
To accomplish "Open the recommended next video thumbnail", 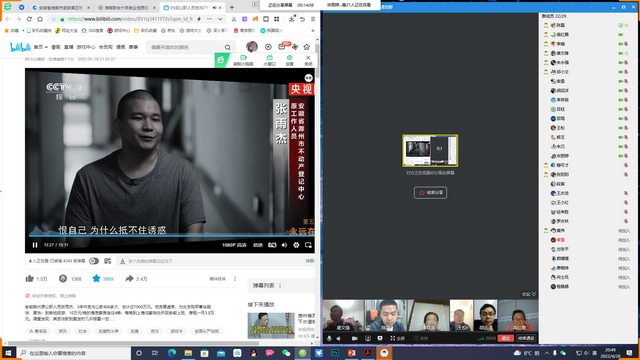I will [271, 325].
